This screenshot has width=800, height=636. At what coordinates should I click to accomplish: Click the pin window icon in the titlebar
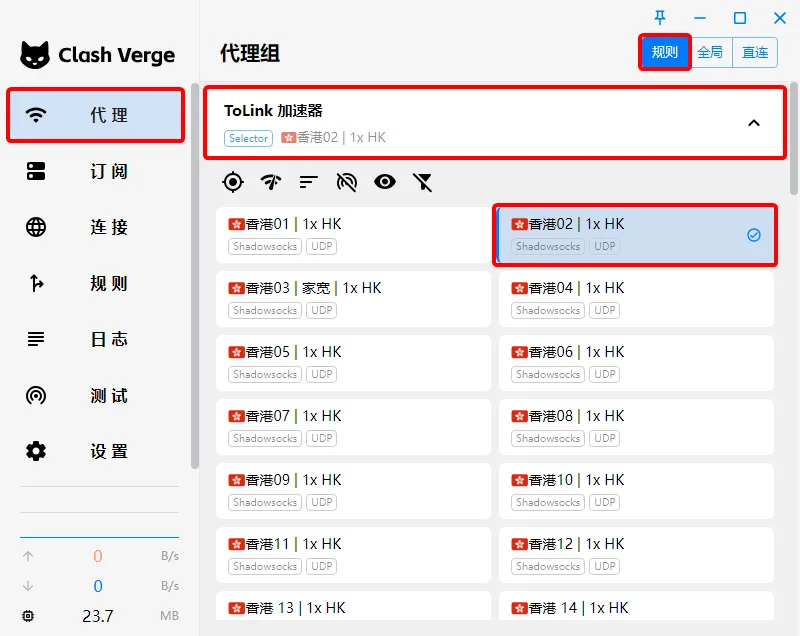pos(660,18)
